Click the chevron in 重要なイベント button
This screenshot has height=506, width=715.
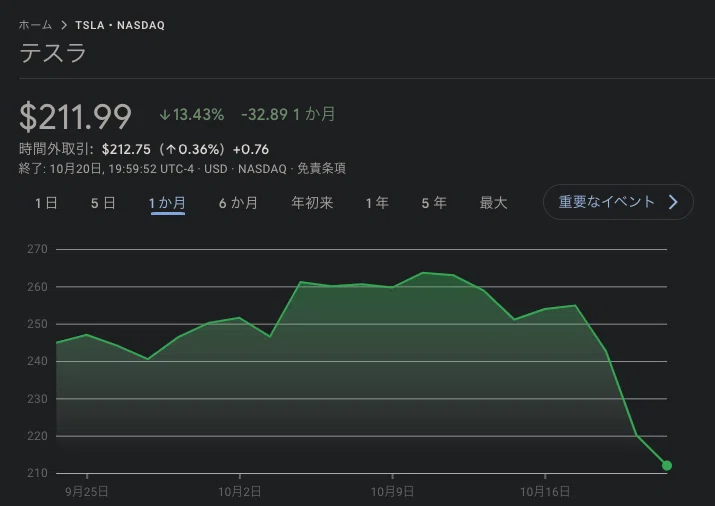click(x=674, y=202)
